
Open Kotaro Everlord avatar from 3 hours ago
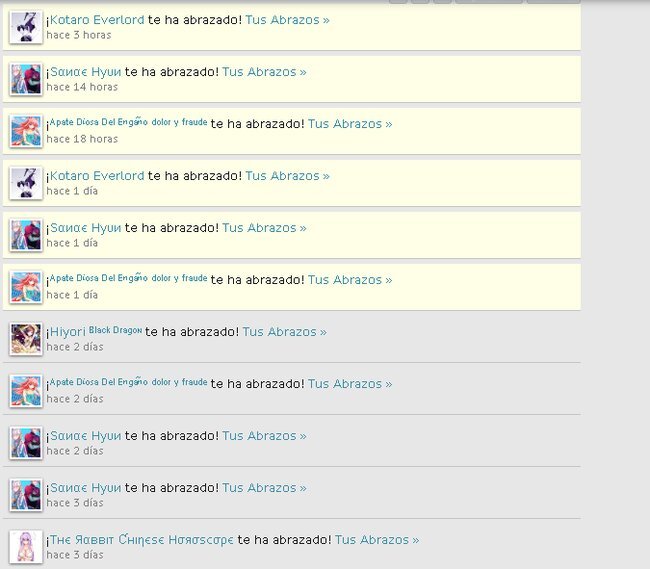(26, 27)
